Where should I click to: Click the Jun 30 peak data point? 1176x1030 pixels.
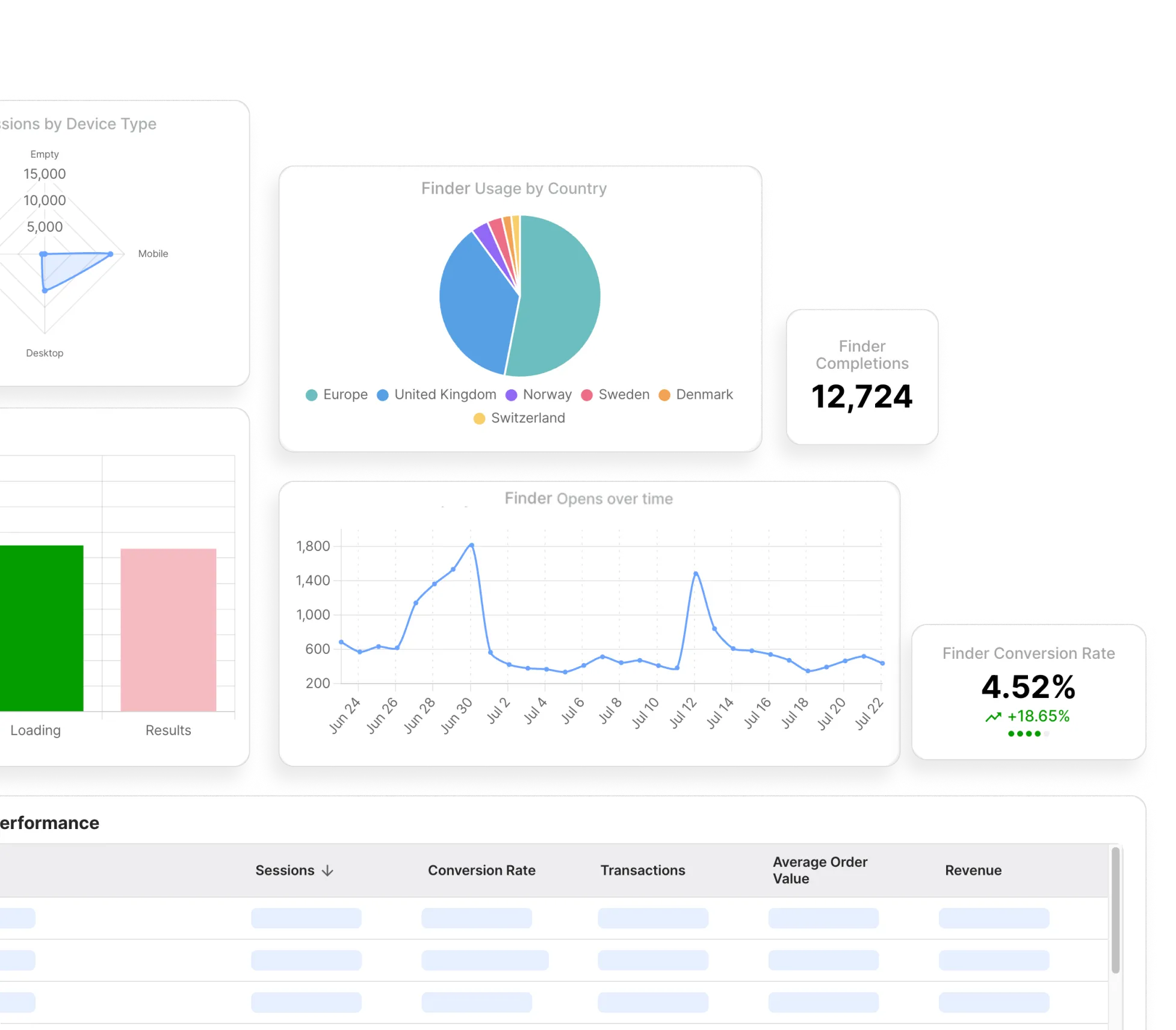tap(471, 545)
